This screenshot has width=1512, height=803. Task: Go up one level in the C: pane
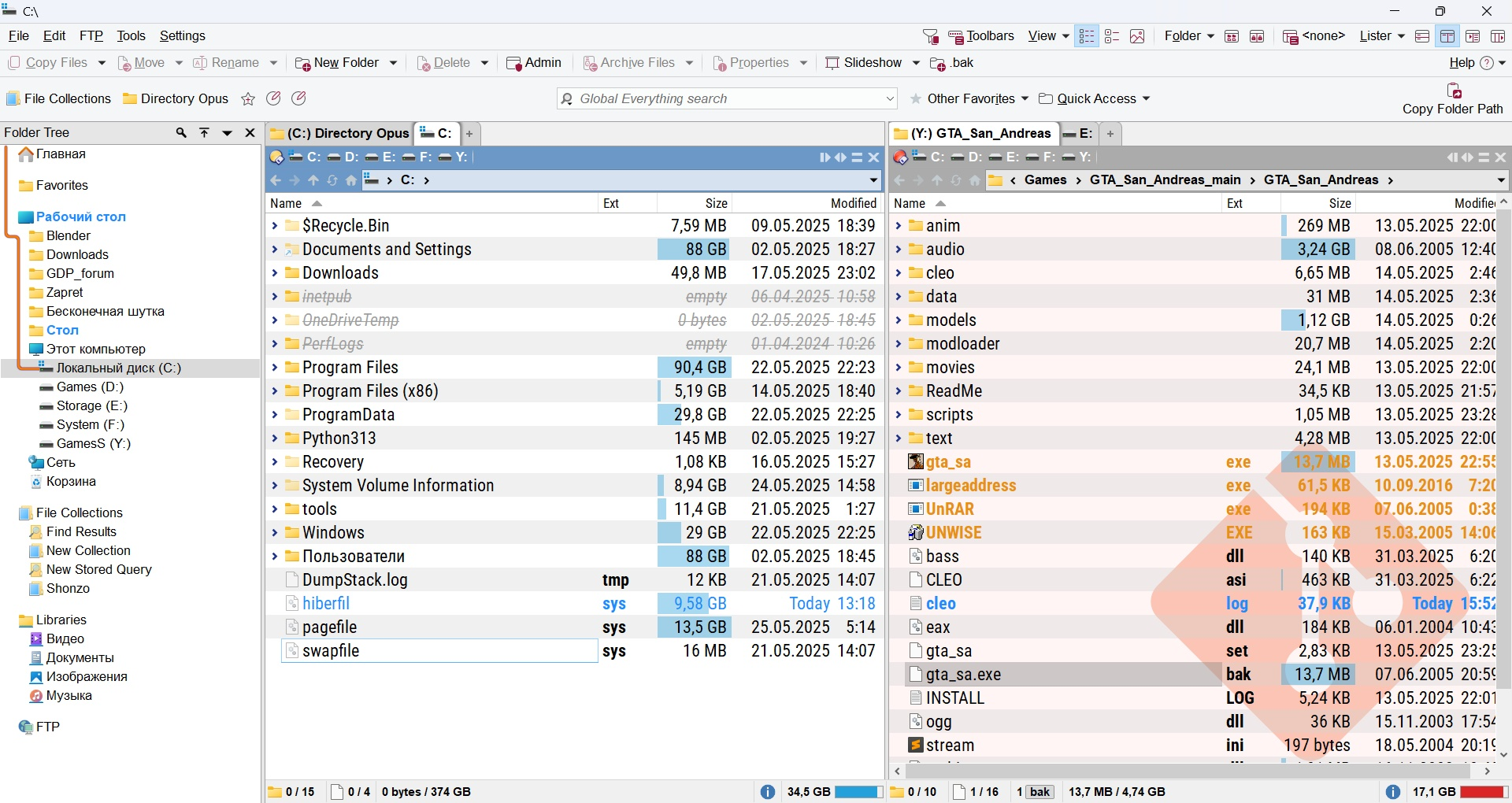click(313, 180)
